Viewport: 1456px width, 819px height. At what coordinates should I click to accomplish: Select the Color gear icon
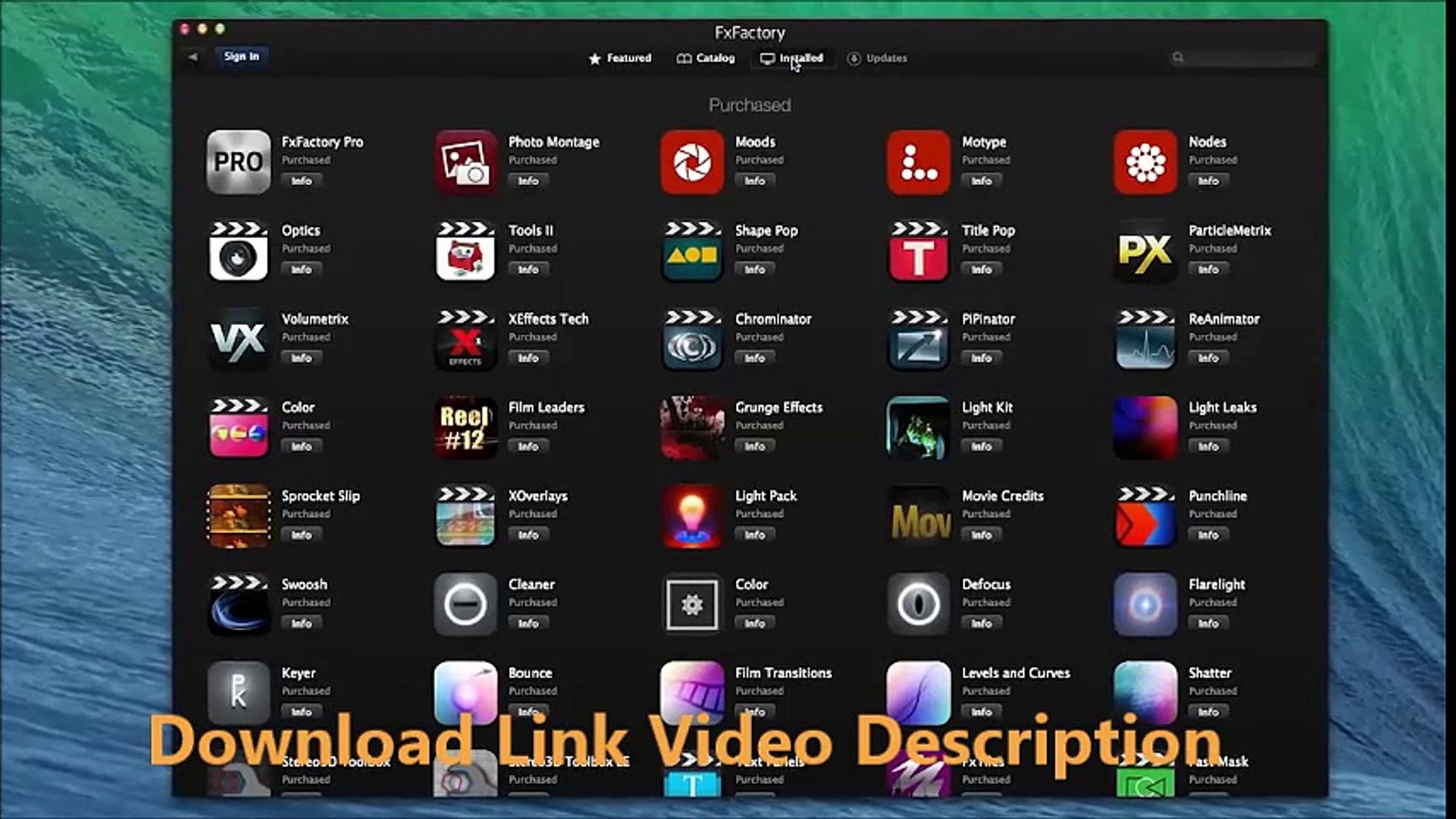pyautogui.click(x=692, y=604)
